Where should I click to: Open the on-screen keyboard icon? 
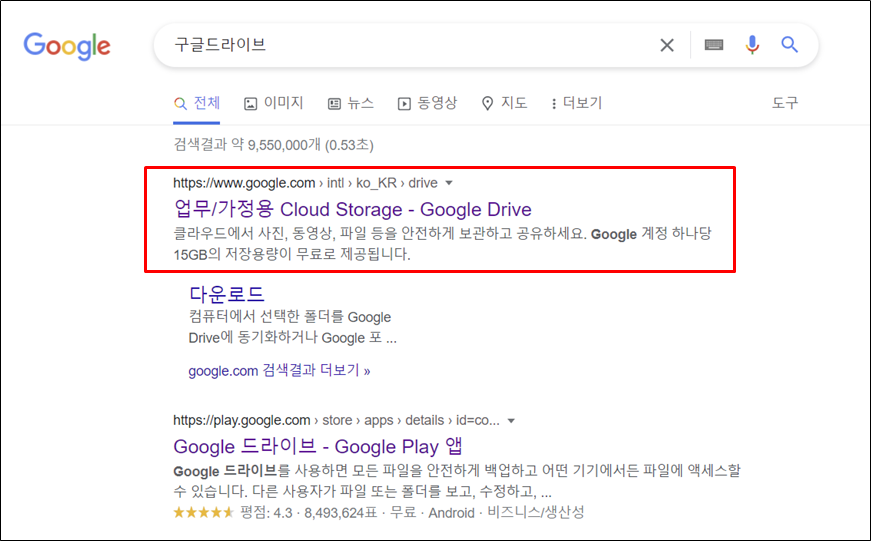point(714,45)
